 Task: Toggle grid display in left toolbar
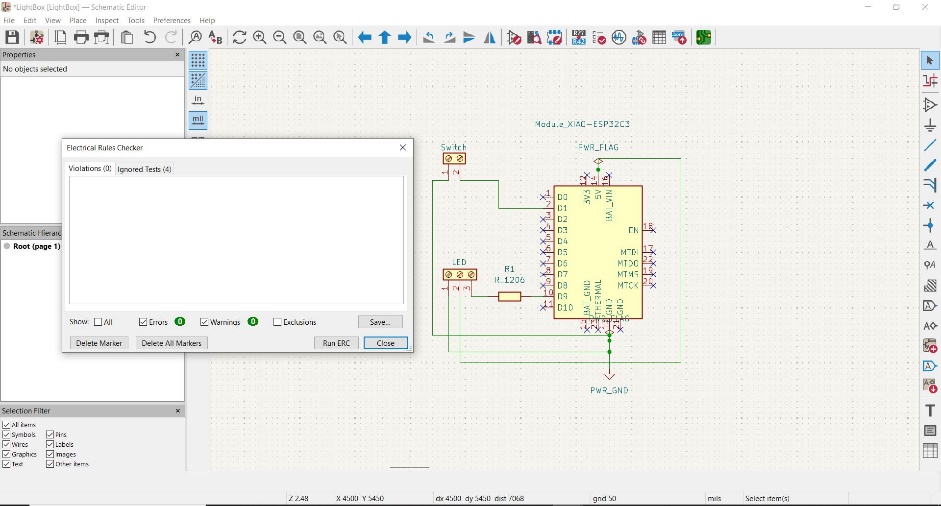click(198, 60)
